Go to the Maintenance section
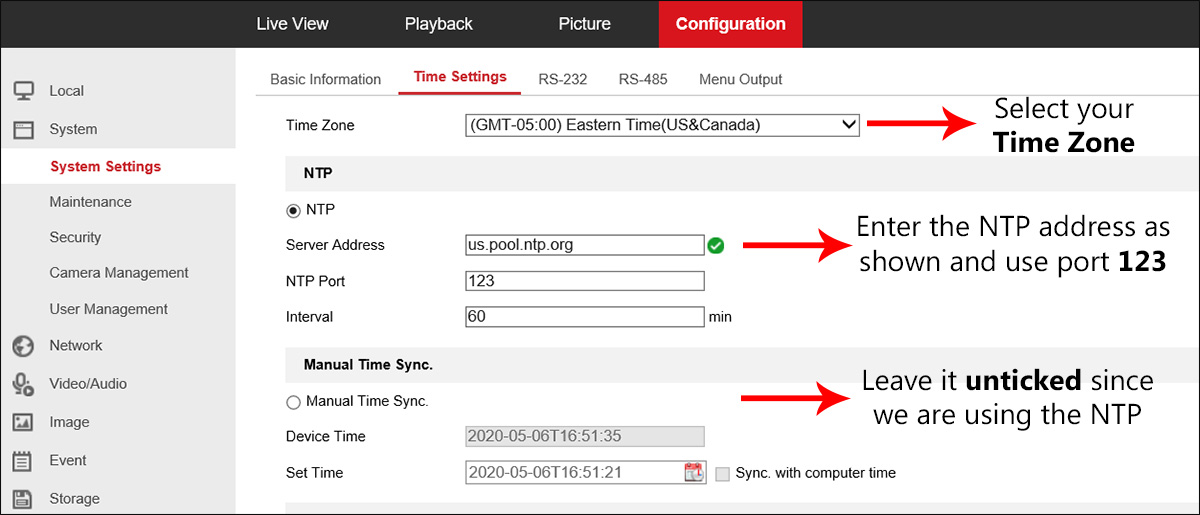Viewport: 1200px width, 515px height. (x=90, y=202)
